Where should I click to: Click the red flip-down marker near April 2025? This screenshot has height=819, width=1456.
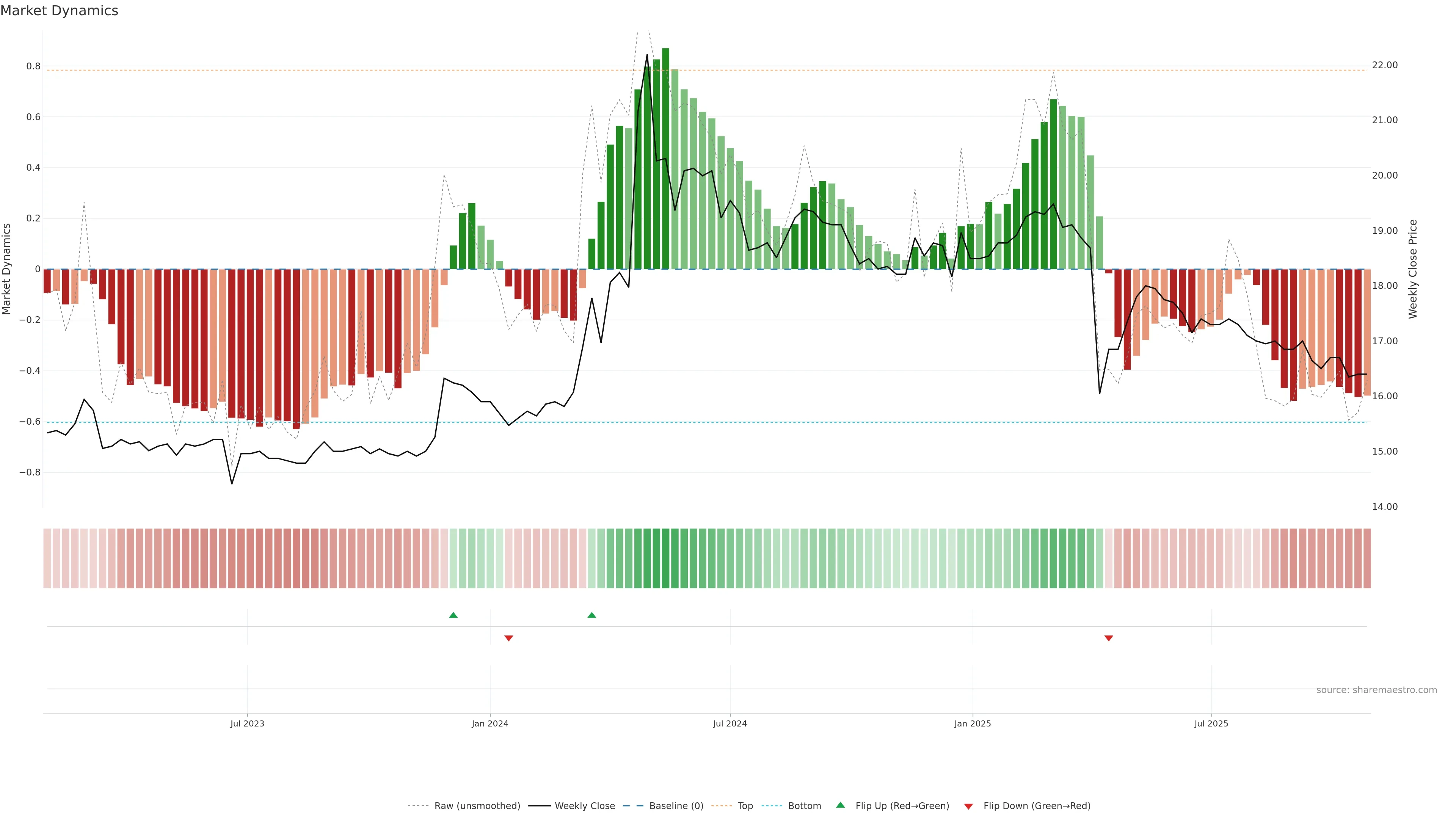(x=1108, y=638)
